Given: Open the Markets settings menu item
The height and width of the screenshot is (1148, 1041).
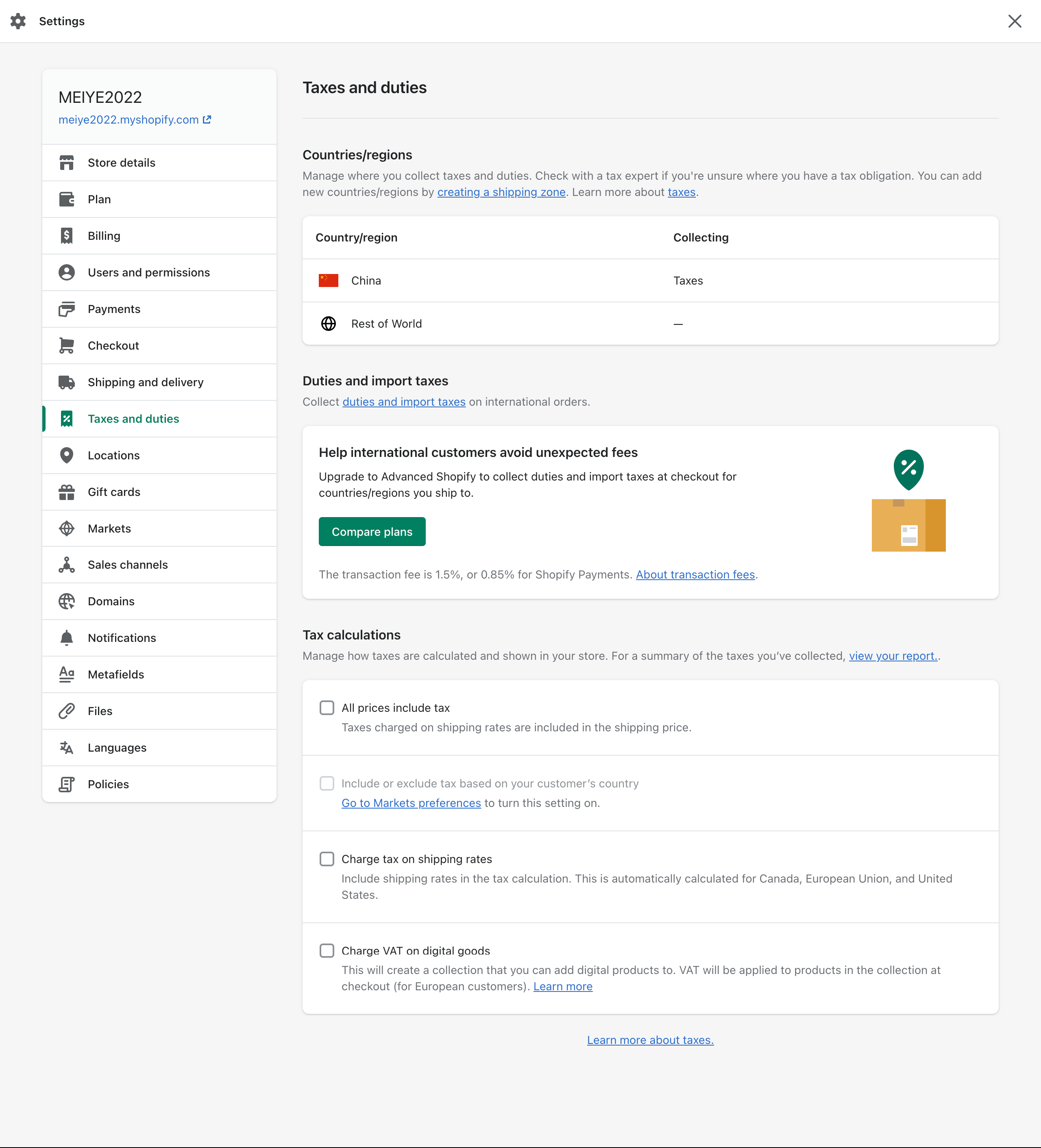Looking at the screenshot, I should pos(159,528).
